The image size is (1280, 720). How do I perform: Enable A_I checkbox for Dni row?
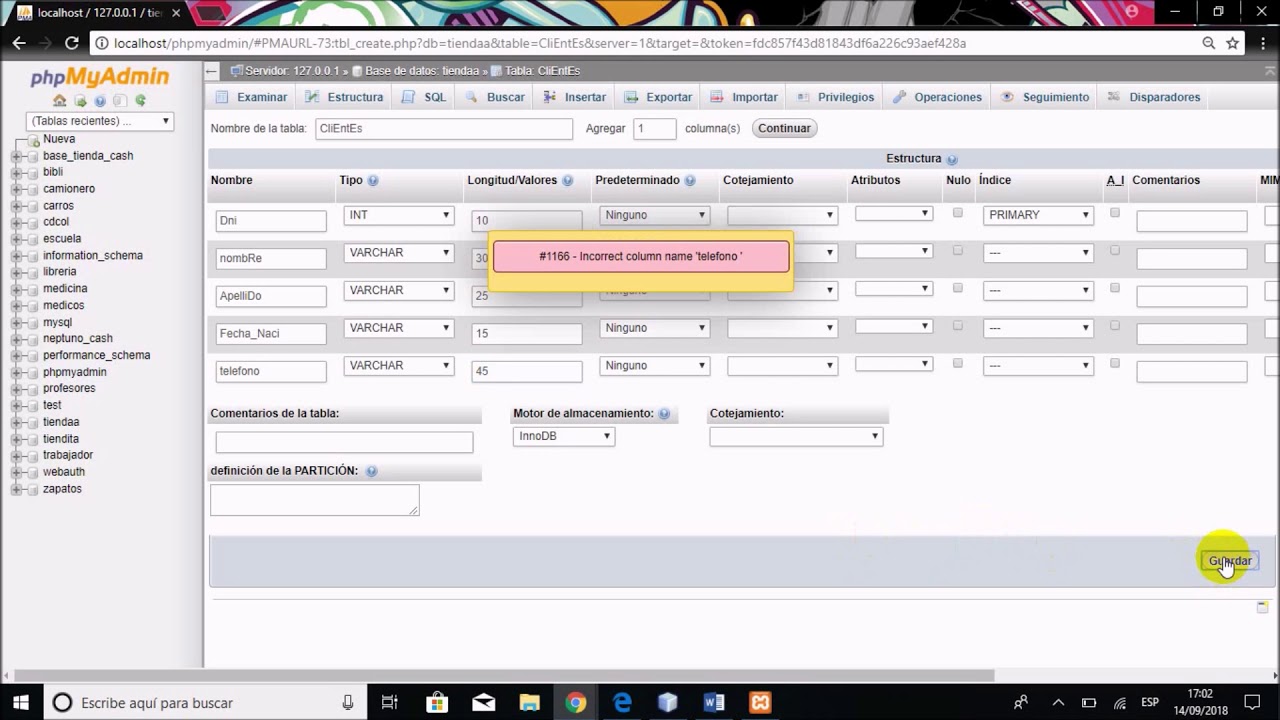click(x=1115, y=213)
